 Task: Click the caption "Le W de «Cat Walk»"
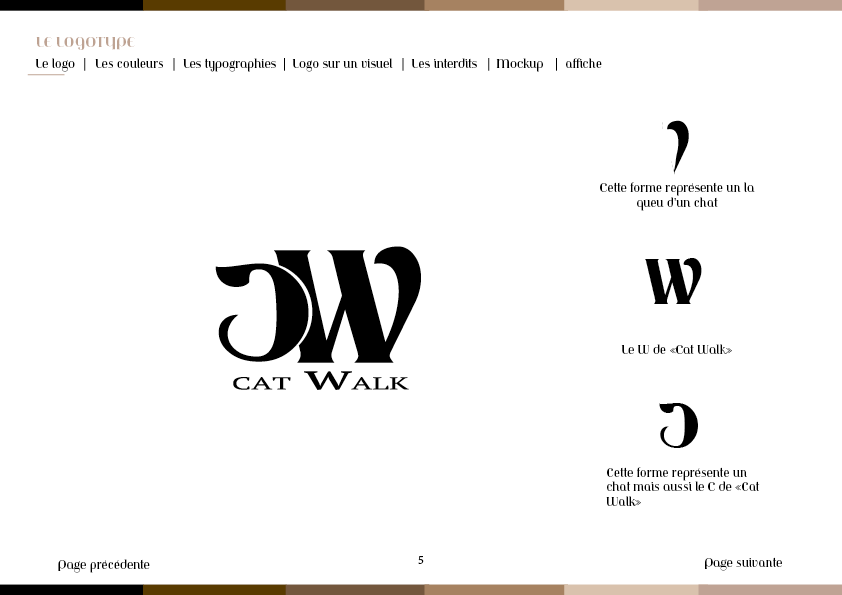coord(678,350)
